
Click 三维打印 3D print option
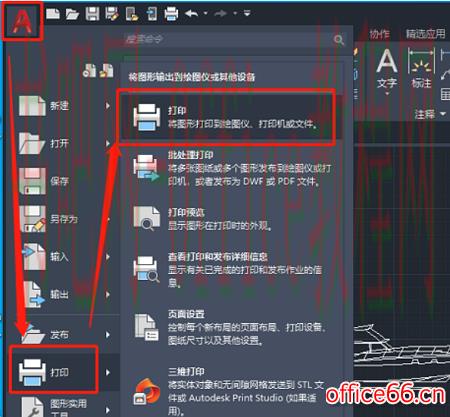[x=231, y=391]
